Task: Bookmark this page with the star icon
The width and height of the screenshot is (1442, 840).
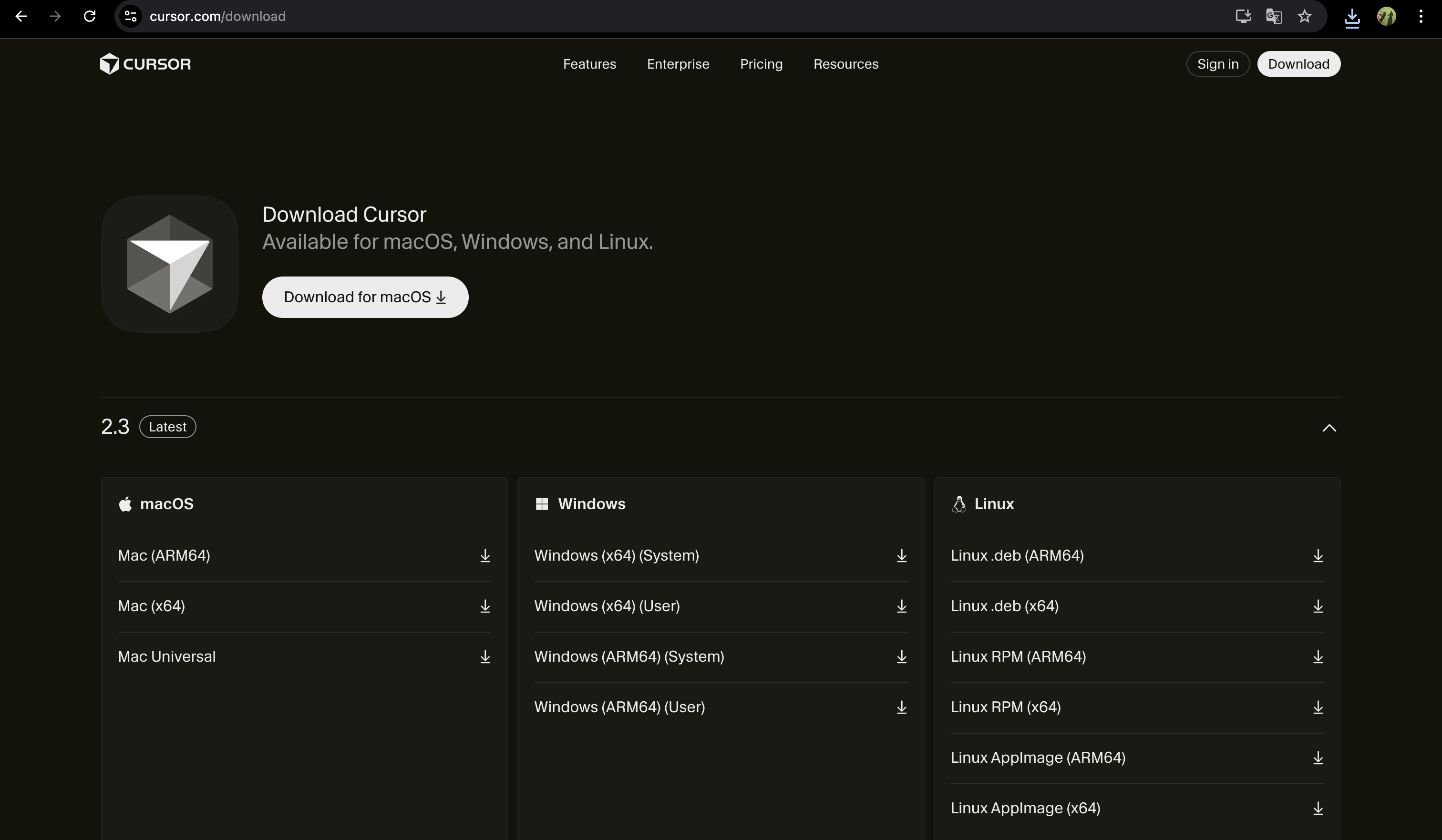Action: (1304, 17)
